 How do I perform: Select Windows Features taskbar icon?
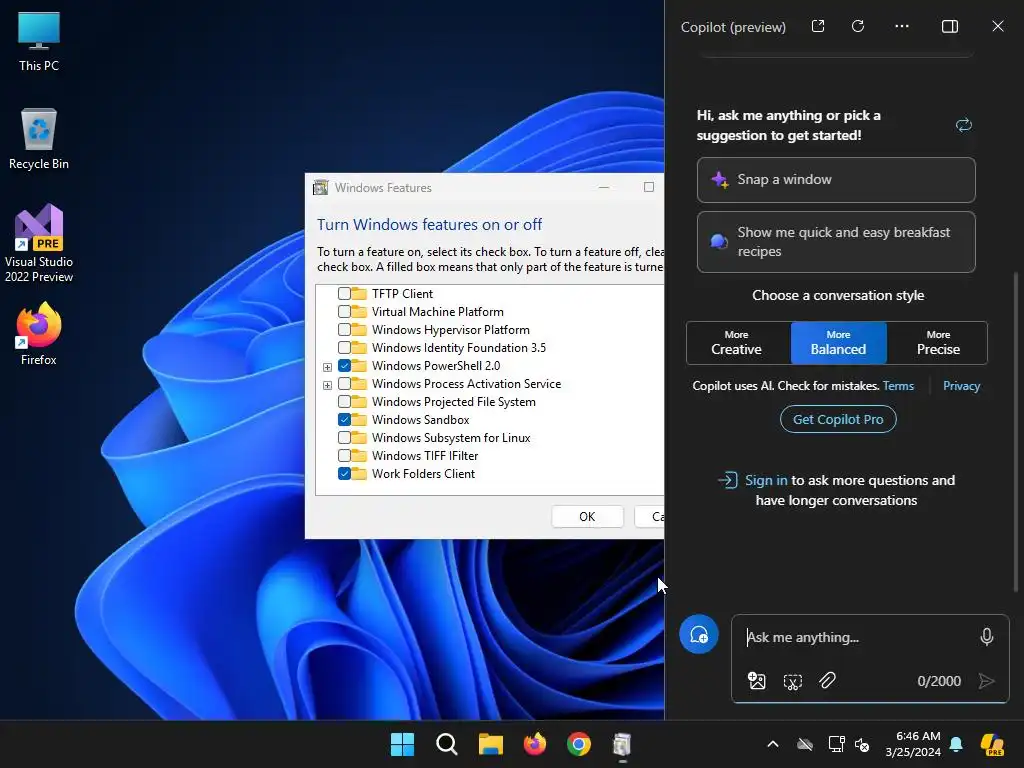[x=622, y=744]
